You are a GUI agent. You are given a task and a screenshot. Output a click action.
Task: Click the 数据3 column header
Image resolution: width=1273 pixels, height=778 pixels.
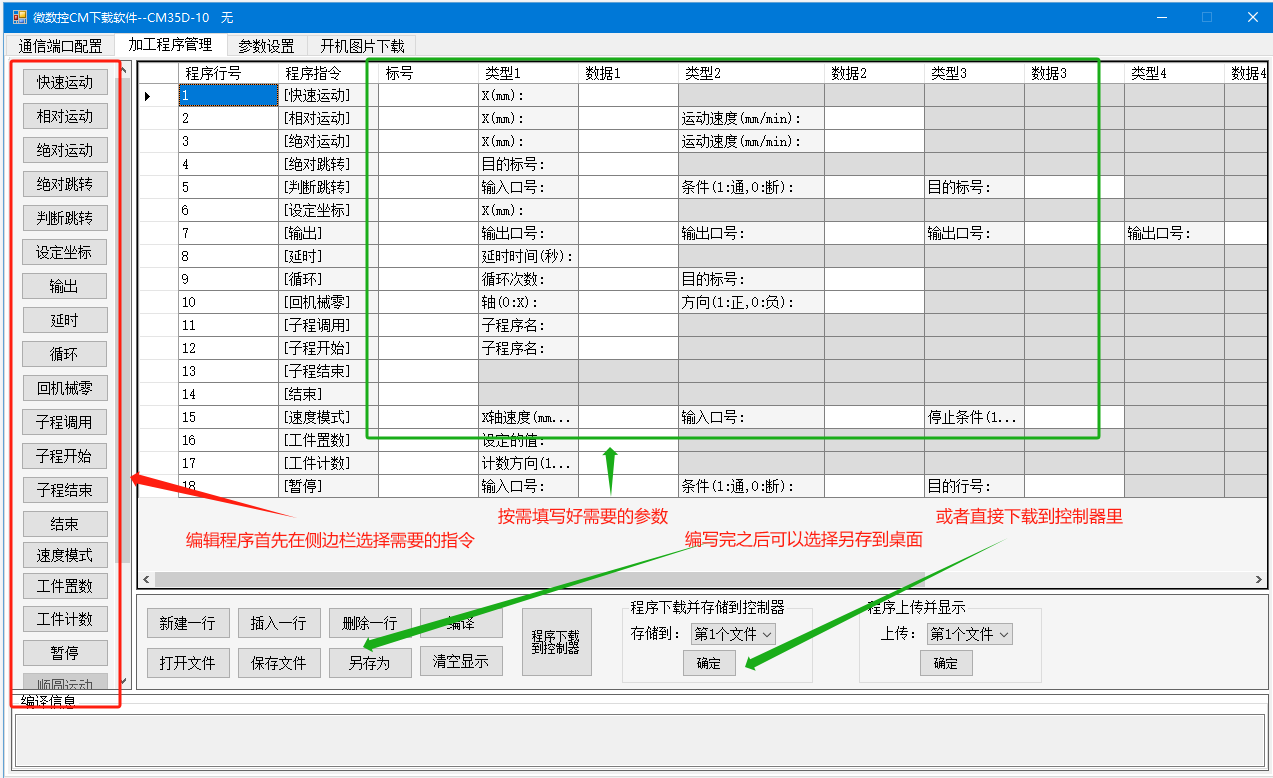click(1075, 73)
